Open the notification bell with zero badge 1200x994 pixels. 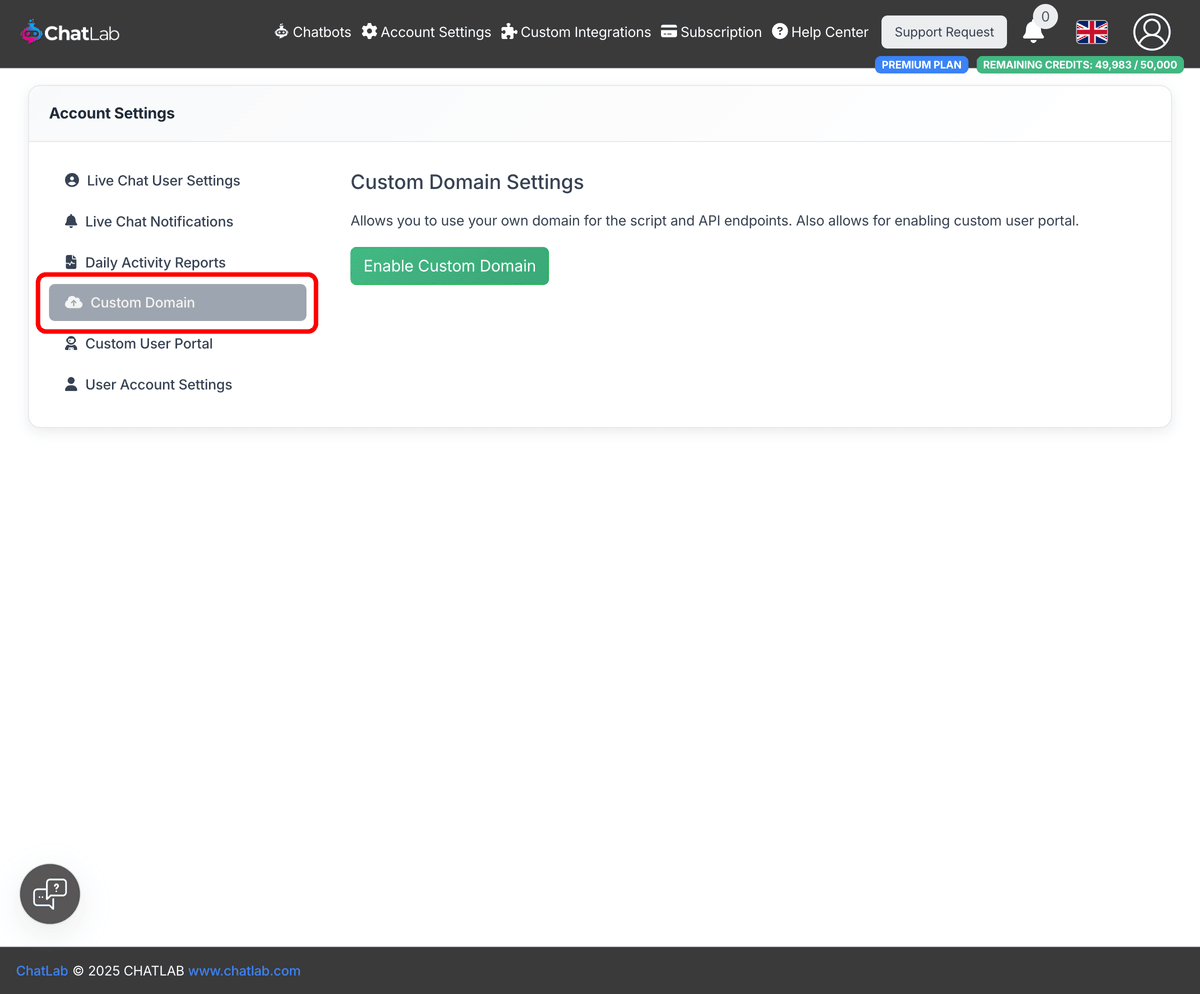click(1034, 34)
